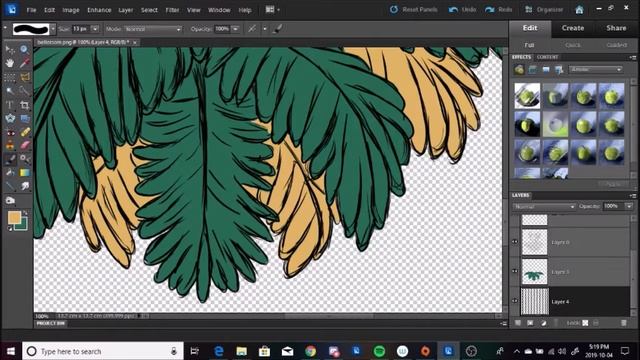Switch to the Content tab
640x360 pixels.
[547, 57]
